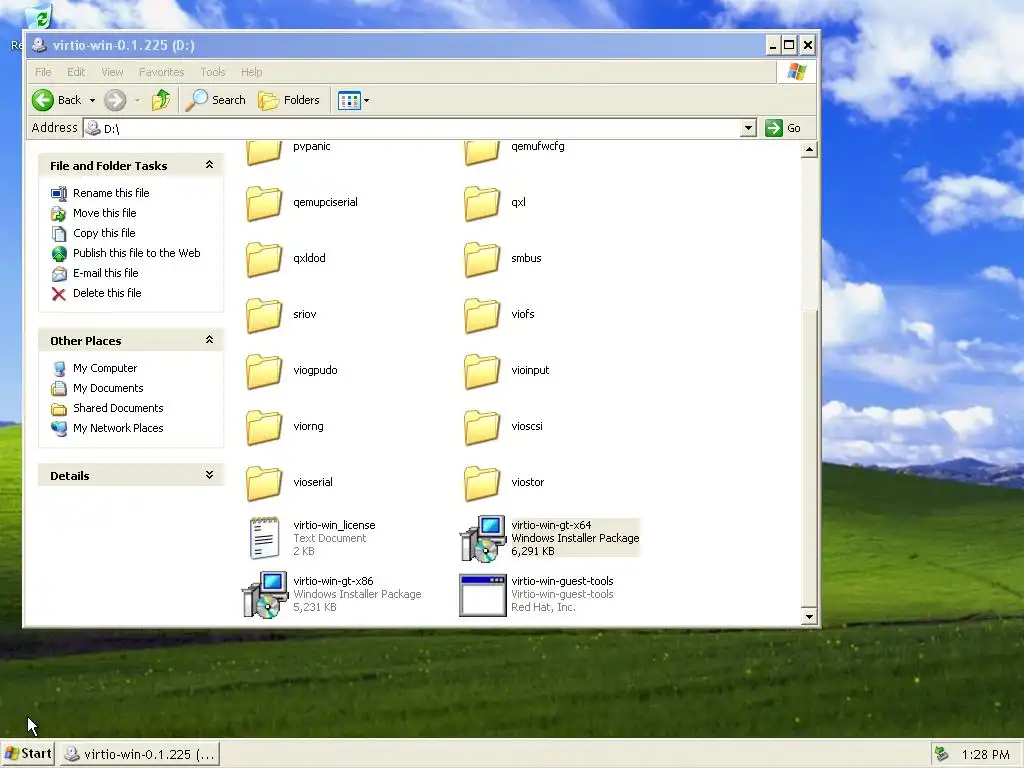Click the virtio-win-0.1.225 taskbar button
The height and width of the screenshot is (768, 1024).
click(x=140, y=754)
